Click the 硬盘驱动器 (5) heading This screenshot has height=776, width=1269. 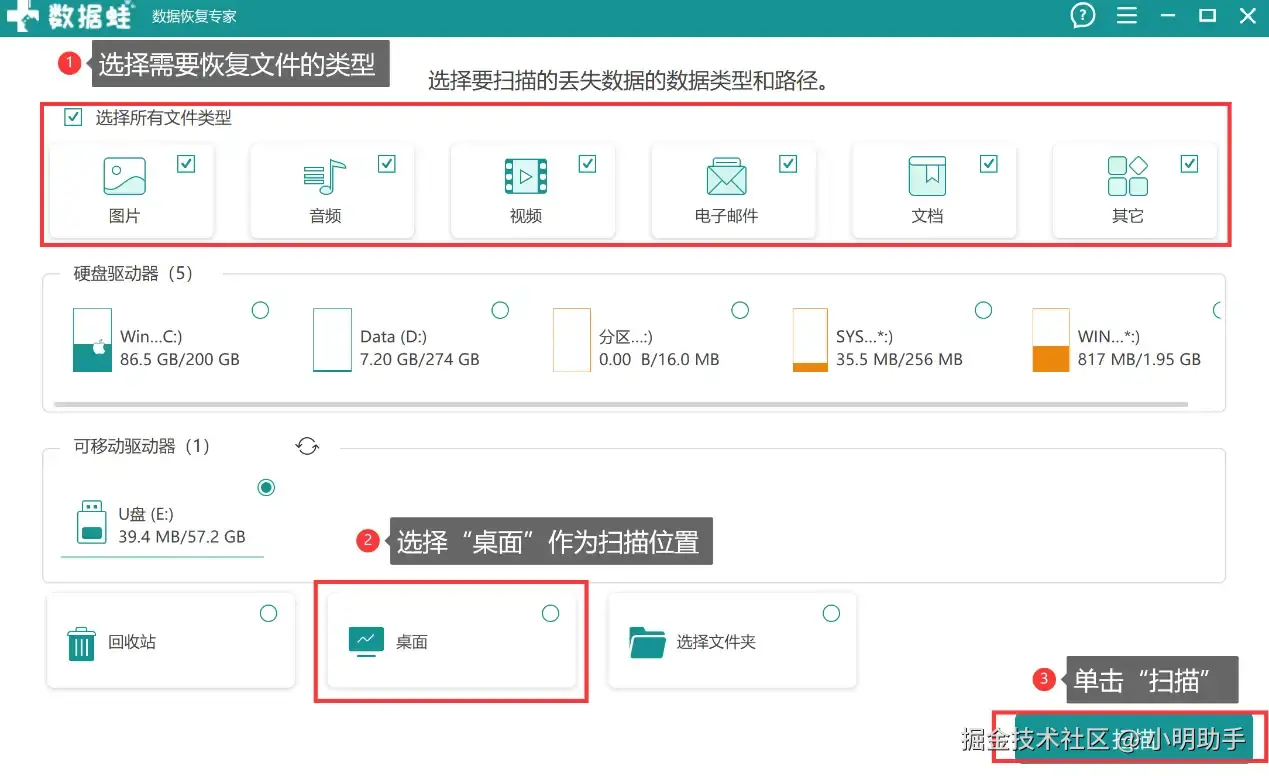[x=133, y=273]
